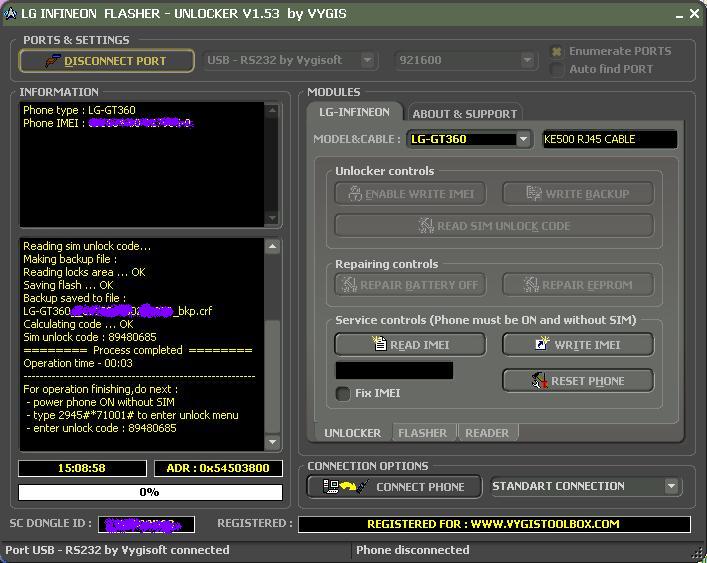Screen dimensions: 707x563
Task: Click the READ IMEI button
Action: tap(410, 344)
